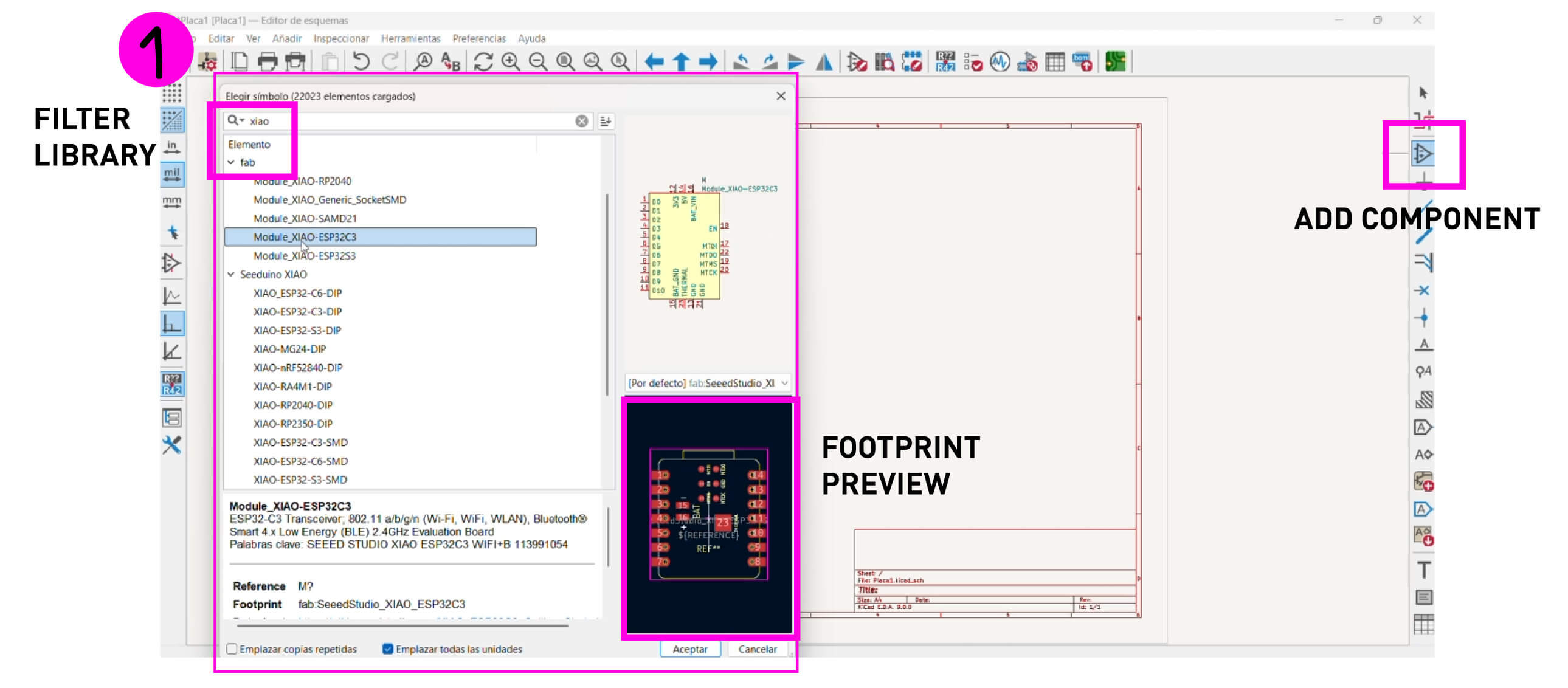The width and height of the screenshot is (1568, 688).
Task: Enable 'Emplazar copias repetidas' checkbox
Action: [x=231, y=649]
